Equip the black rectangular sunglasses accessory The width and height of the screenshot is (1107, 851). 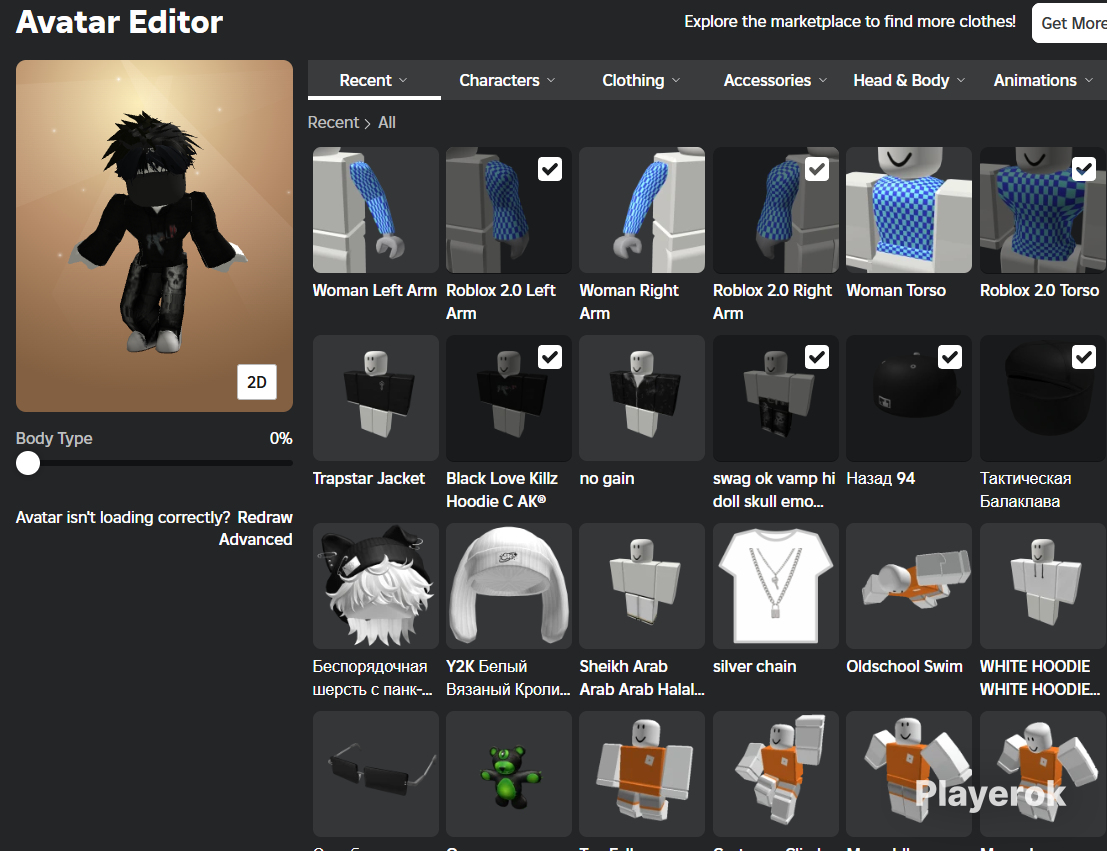point(376,773)
